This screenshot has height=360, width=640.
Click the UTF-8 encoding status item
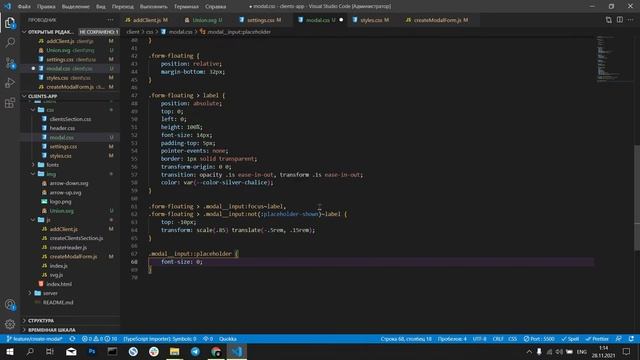pyautogui.click(x=479, y=339)
